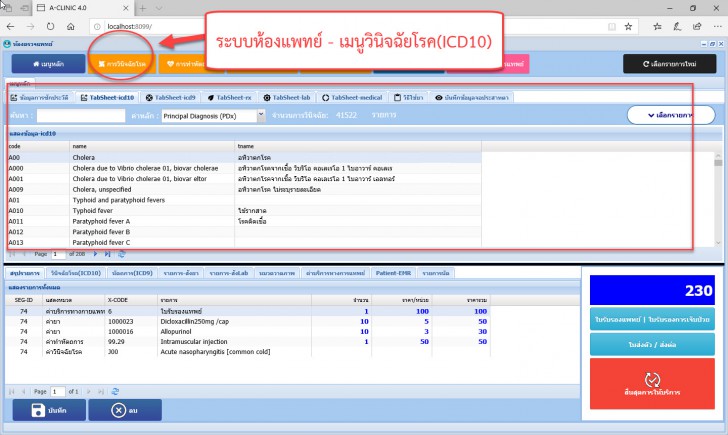The image size is (728, 435).
Task: Open the browser favorites hub icon
Action: point(657,27)
